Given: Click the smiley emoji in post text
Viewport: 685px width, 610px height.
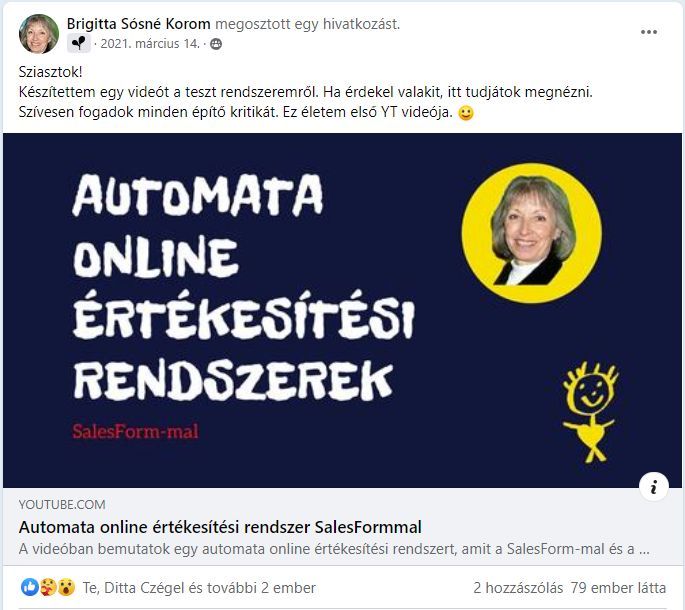Looking at the screenshot, I should pos(466,113).
